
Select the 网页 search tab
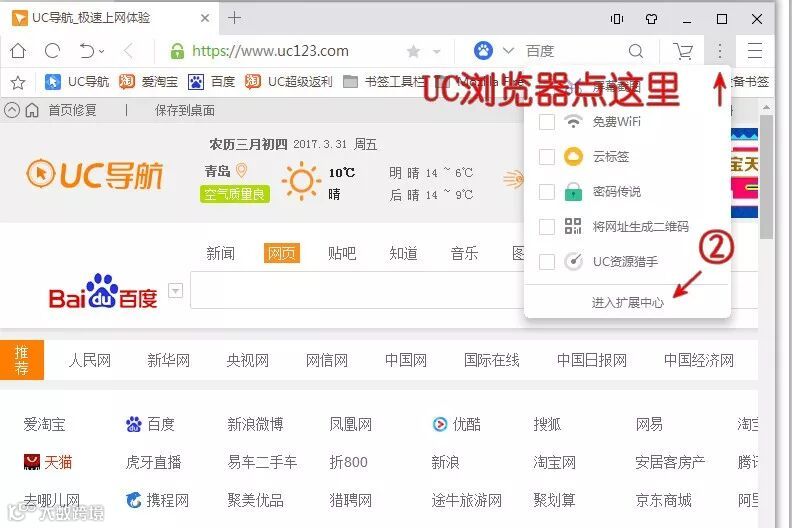click(x=281, y=253)
